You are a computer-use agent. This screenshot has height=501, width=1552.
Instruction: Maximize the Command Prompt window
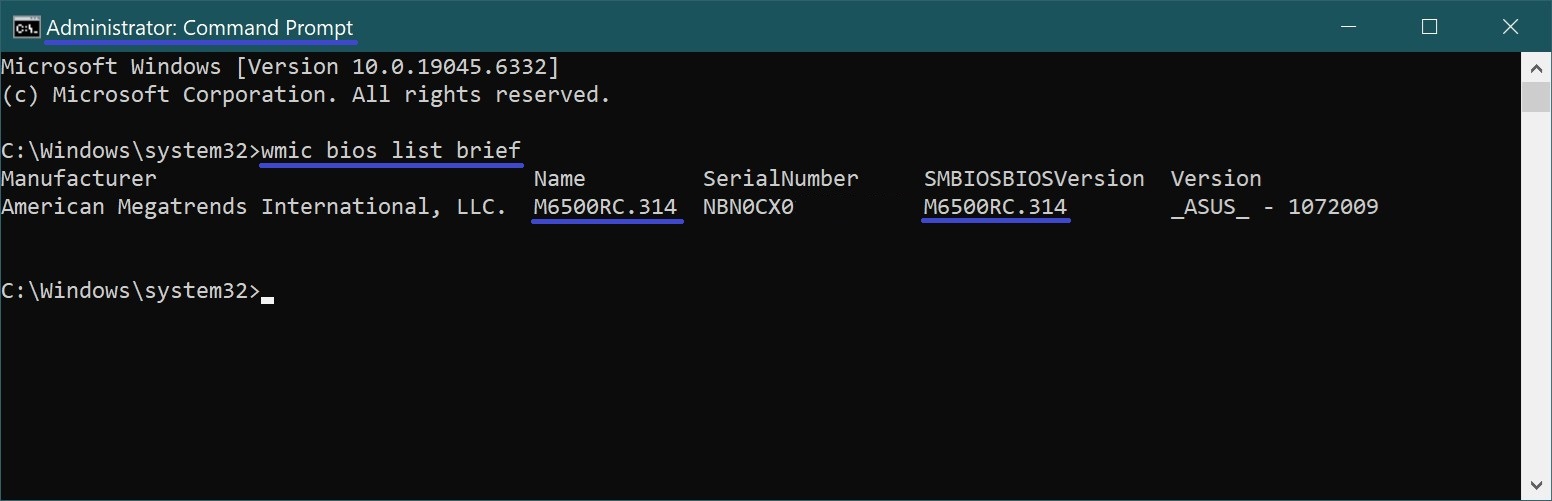(1429, 27)
